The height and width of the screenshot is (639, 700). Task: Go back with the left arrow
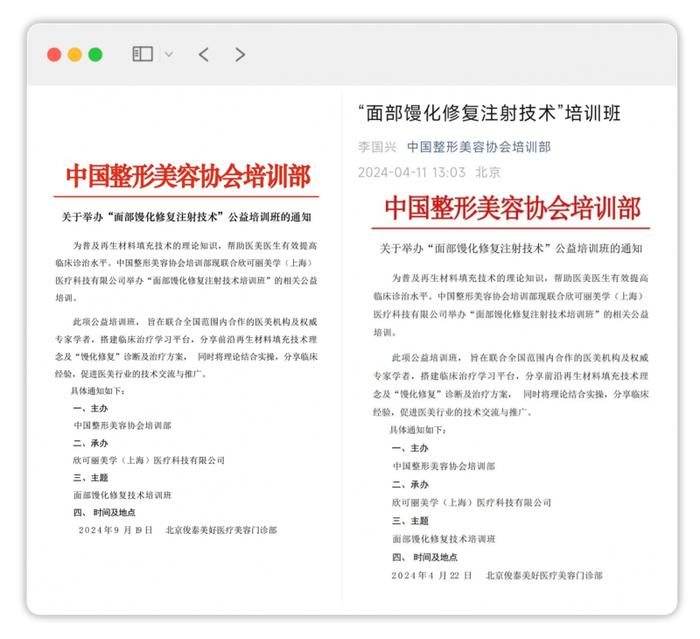tap(204, 54)
